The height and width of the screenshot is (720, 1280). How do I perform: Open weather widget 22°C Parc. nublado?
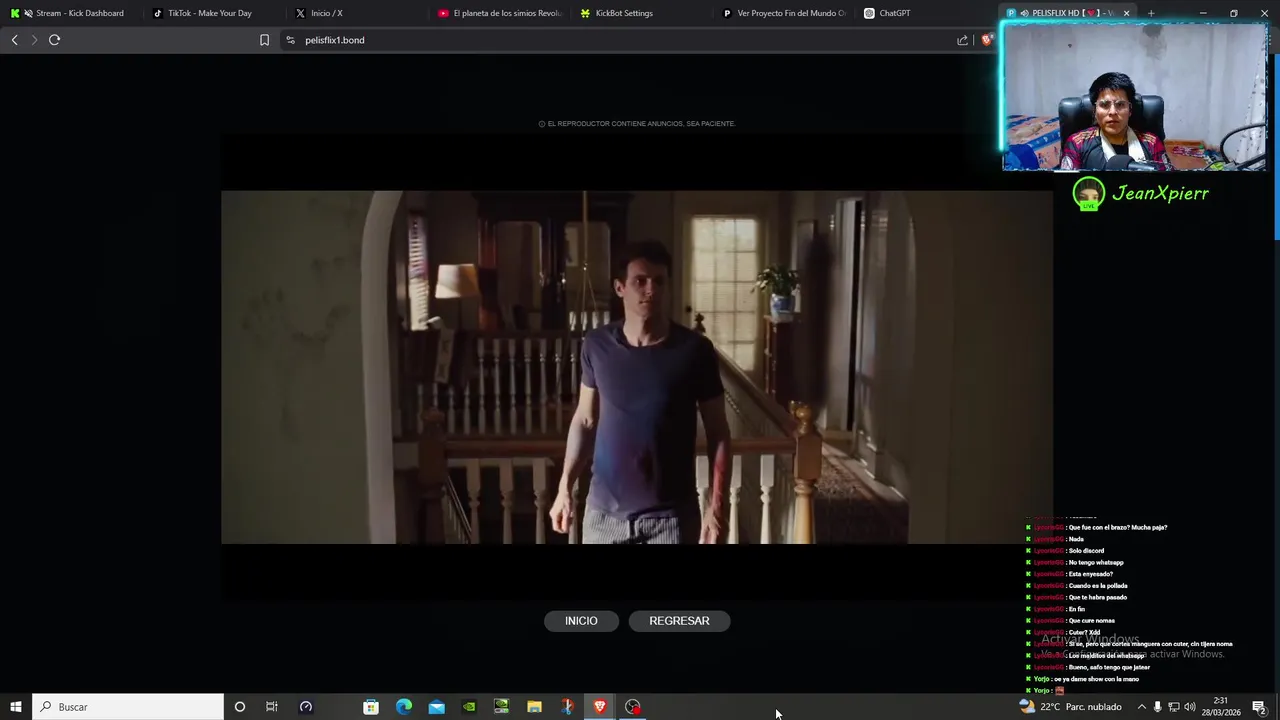pyautogui.click(x=1070, y=707)
